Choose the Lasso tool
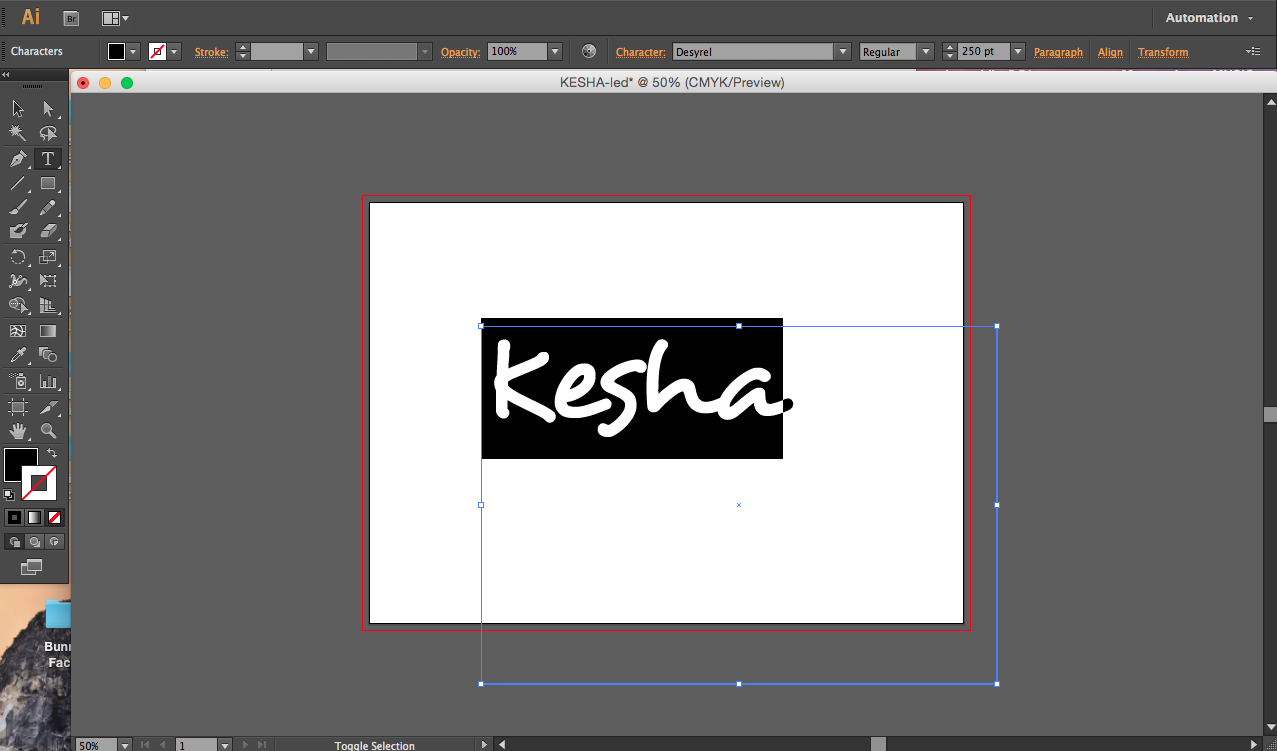The width and height of the screenshot is (1277, 751). tap(48, 133)
